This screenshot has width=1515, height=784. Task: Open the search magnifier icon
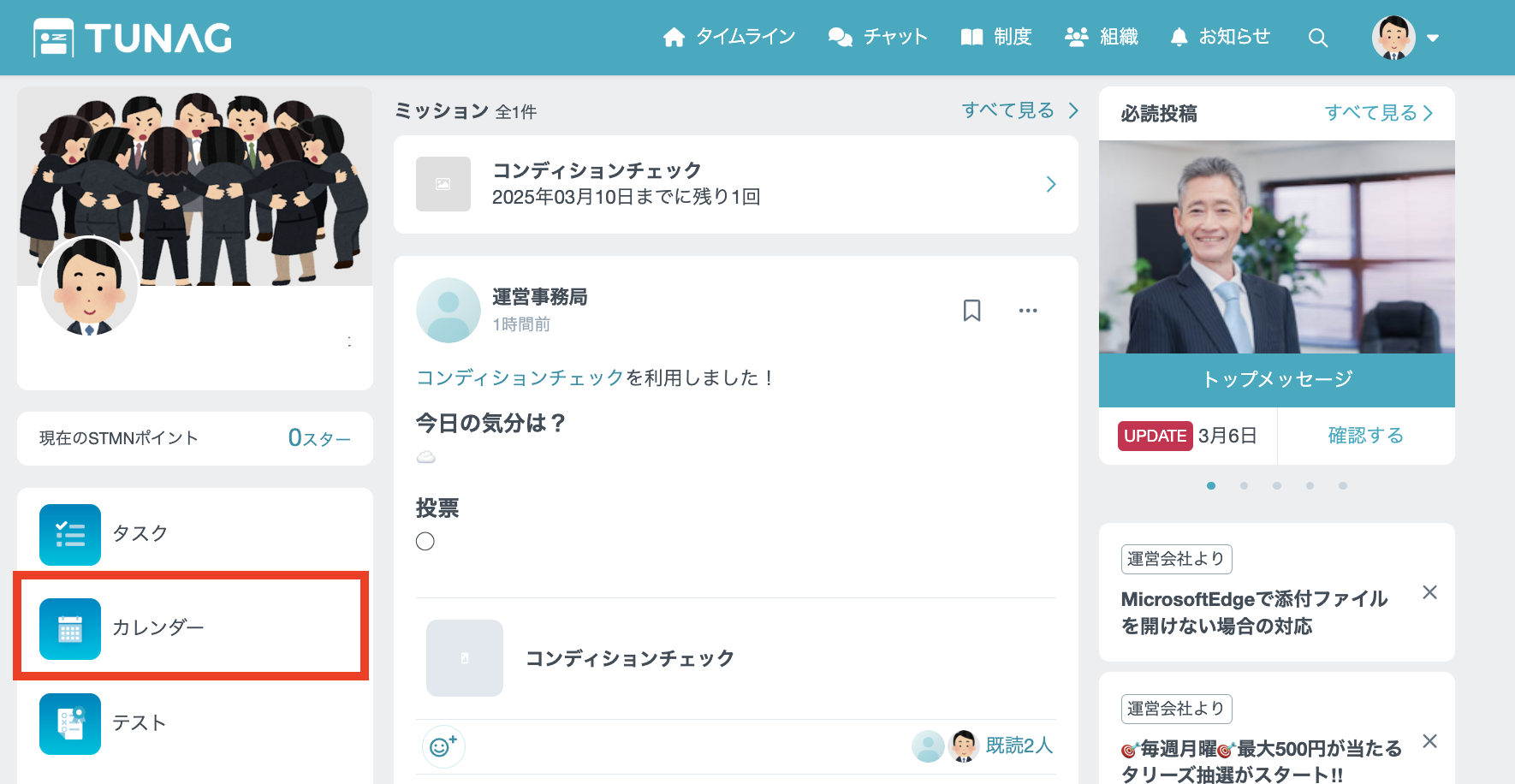[x=1317, y=38]
